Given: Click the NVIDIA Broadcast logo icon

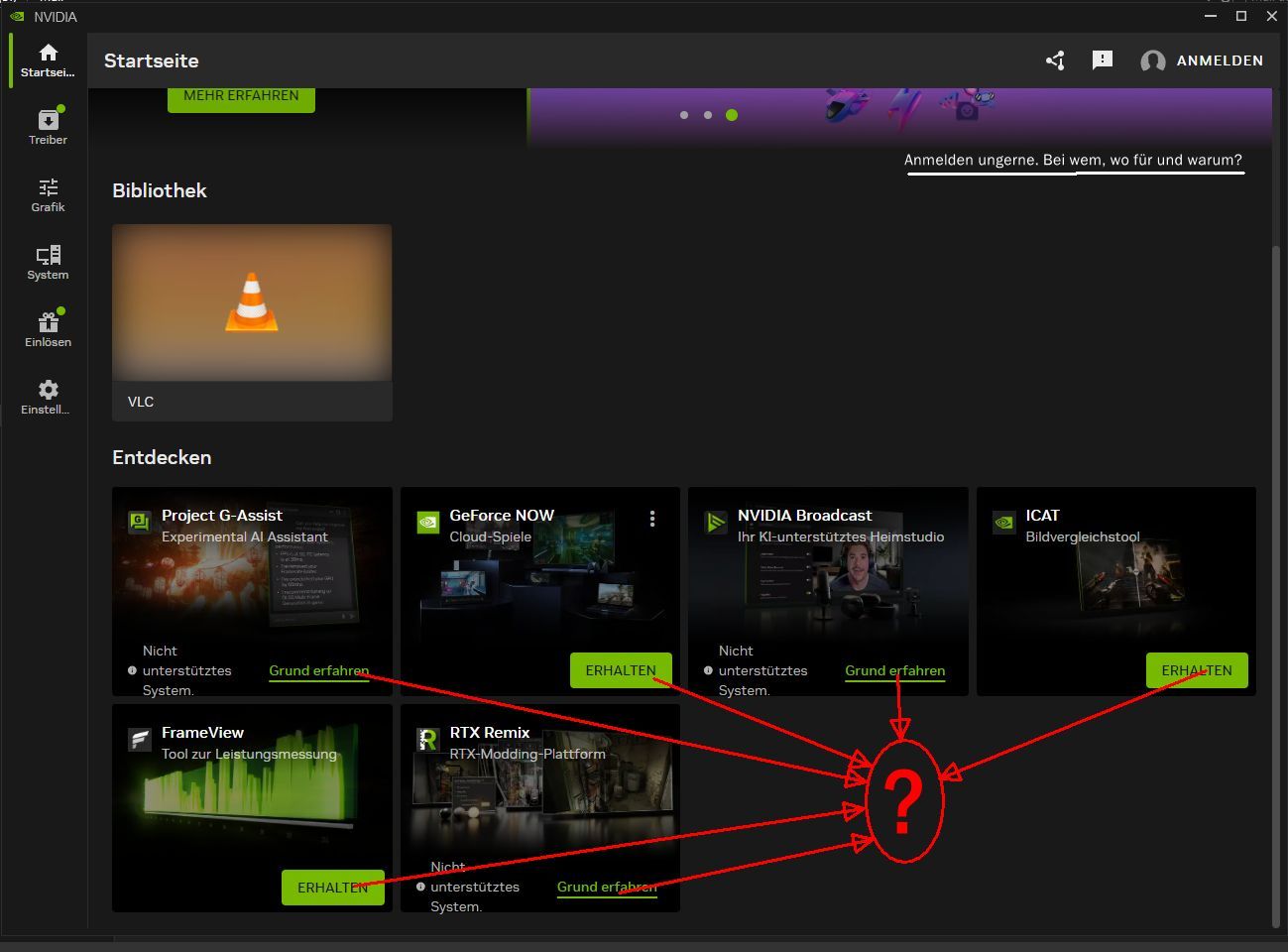Looking at the screenshot, I should click(716, 522).
